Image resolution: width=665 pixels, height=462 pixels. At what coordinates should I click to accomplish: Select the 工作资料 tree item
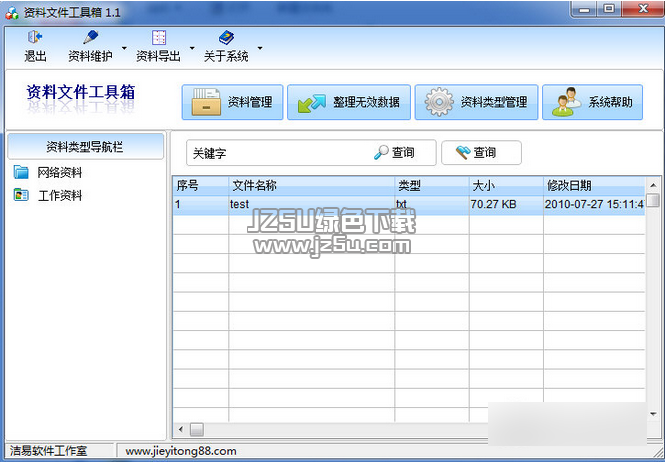48,195
